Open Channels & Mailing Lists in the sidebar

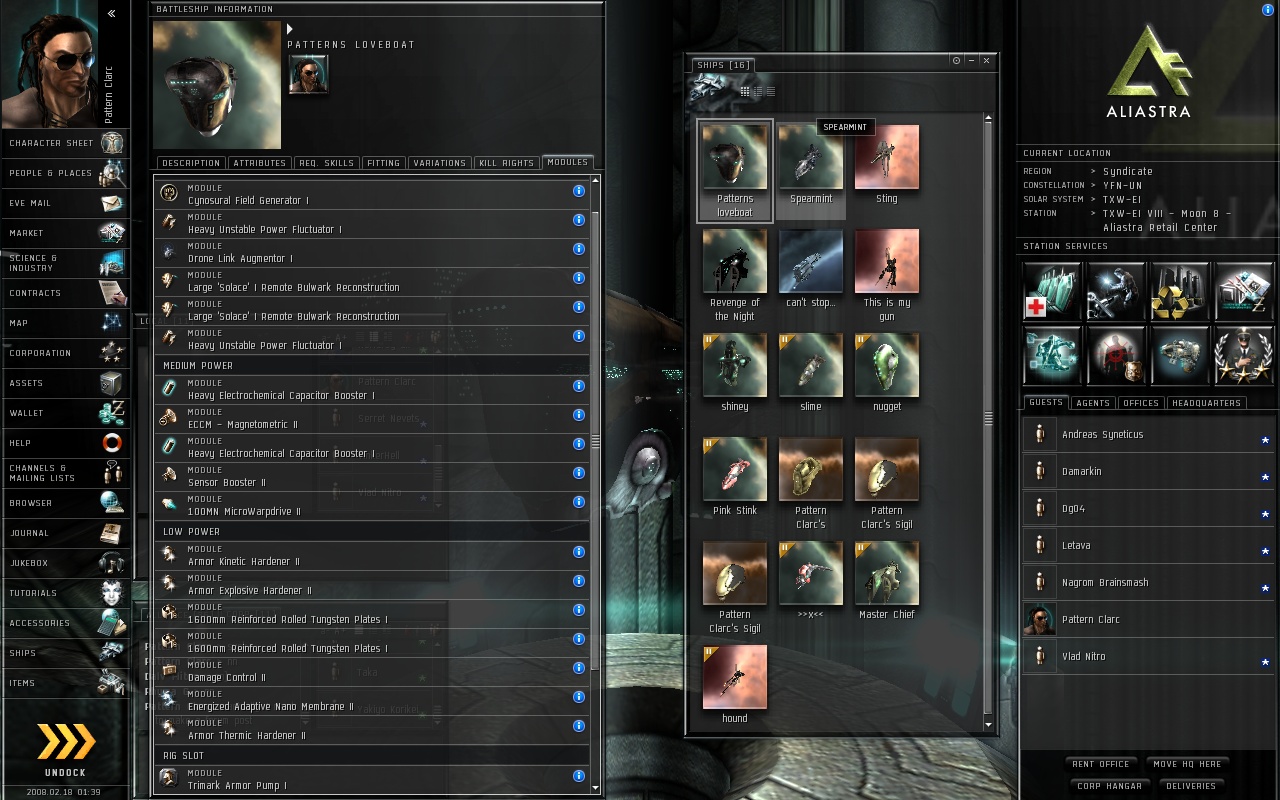click(x=65, y=473)
